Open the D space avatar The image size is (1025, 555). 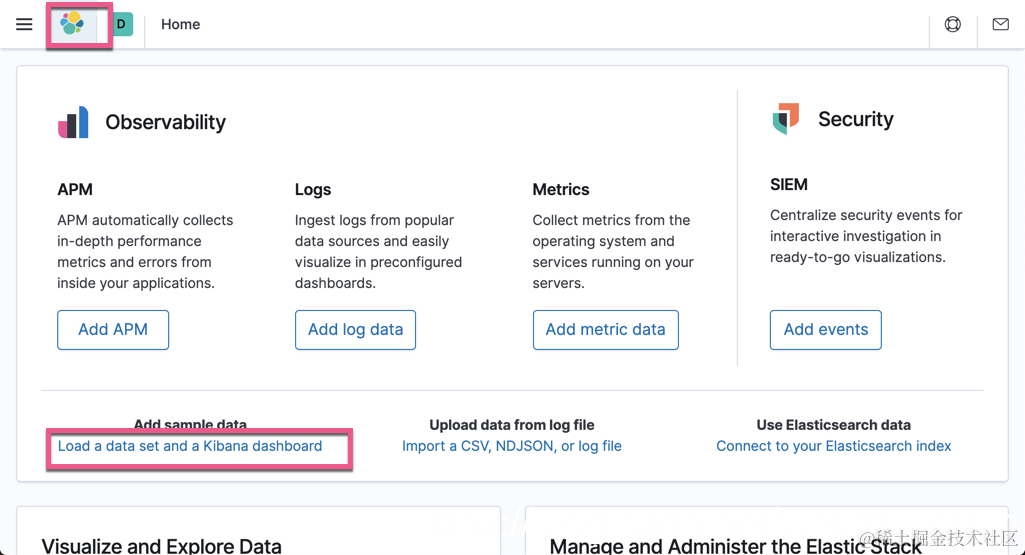coord(122,24)
